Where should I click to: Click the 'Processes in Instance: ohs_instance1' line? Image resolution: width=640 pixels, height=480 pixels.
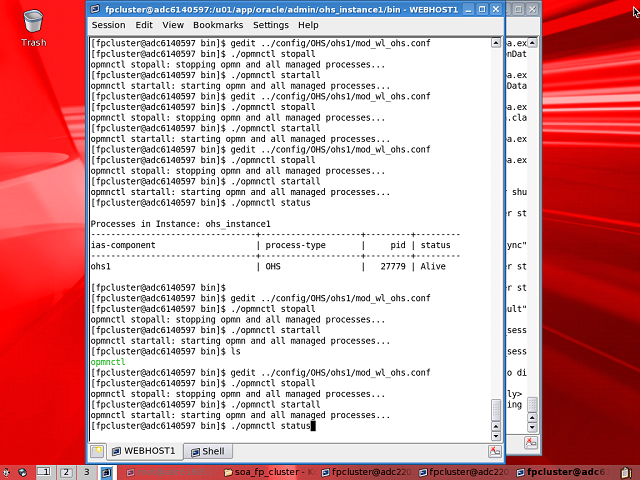(180, 224)
